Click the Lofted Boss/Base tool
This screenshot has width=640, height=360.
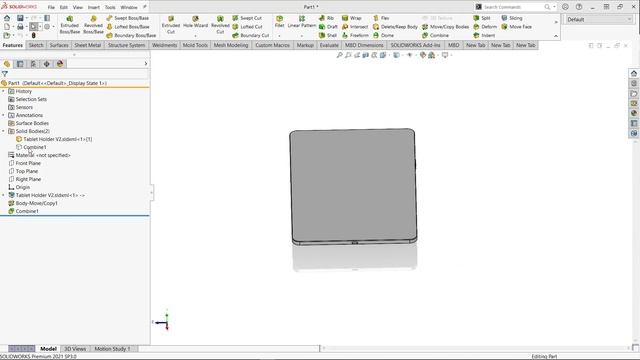tap(127, 27)
